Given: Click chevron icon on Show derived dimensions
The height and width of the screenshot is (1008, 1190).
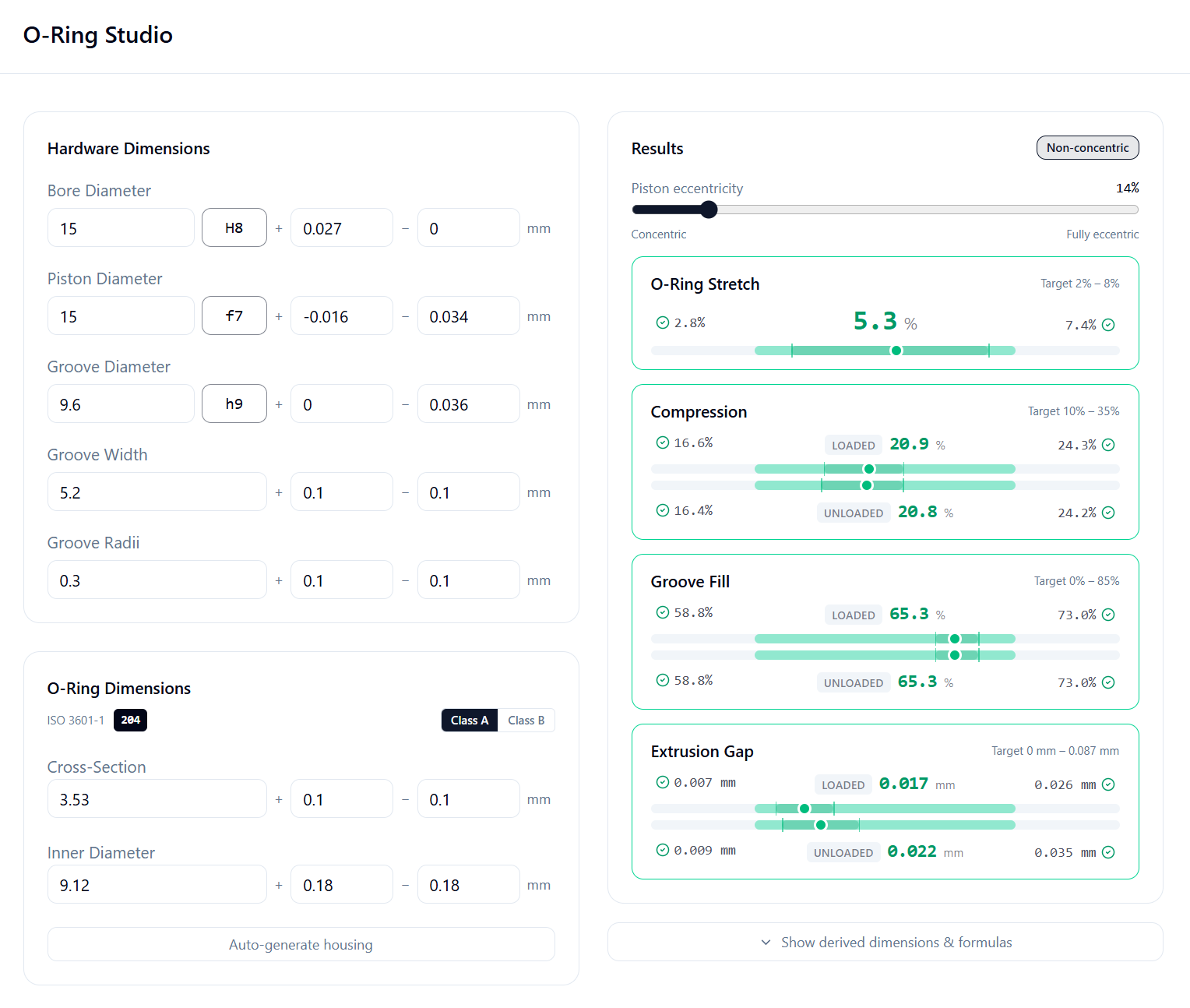Looking at the screenshot, I should [766, 943].
